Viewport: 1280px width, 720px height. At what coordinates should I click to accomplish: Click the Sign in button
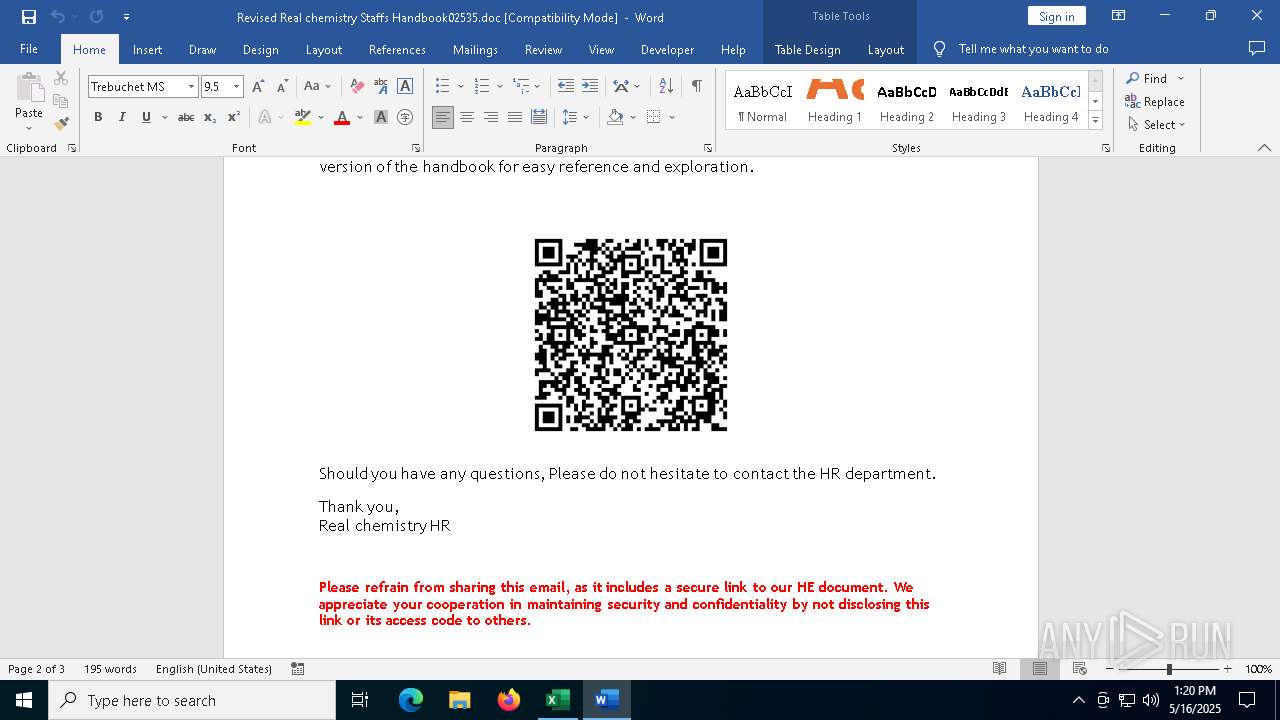coord(1056,16)
